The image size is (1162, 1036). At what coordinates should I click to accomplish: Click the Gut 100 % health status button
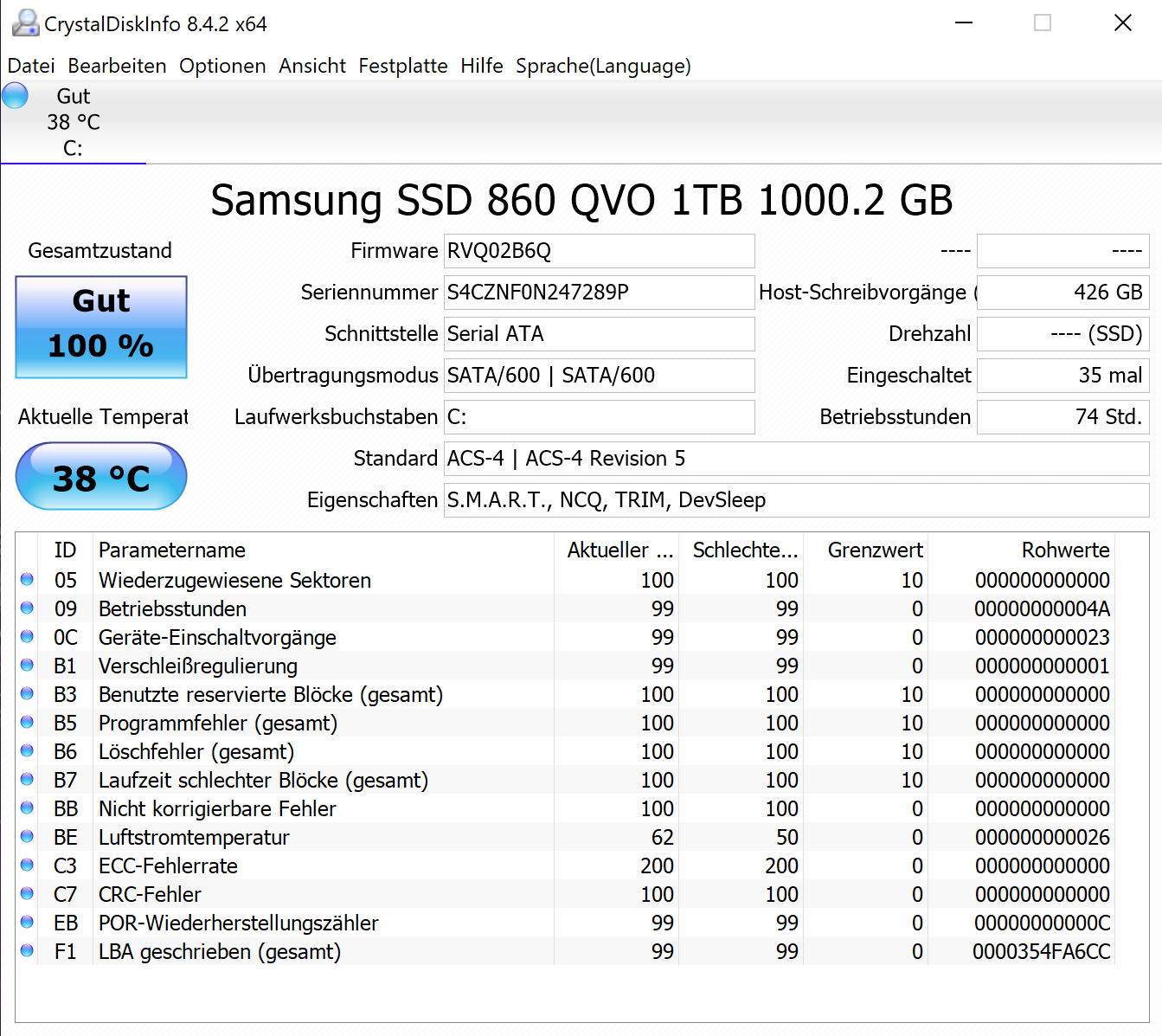101,327
